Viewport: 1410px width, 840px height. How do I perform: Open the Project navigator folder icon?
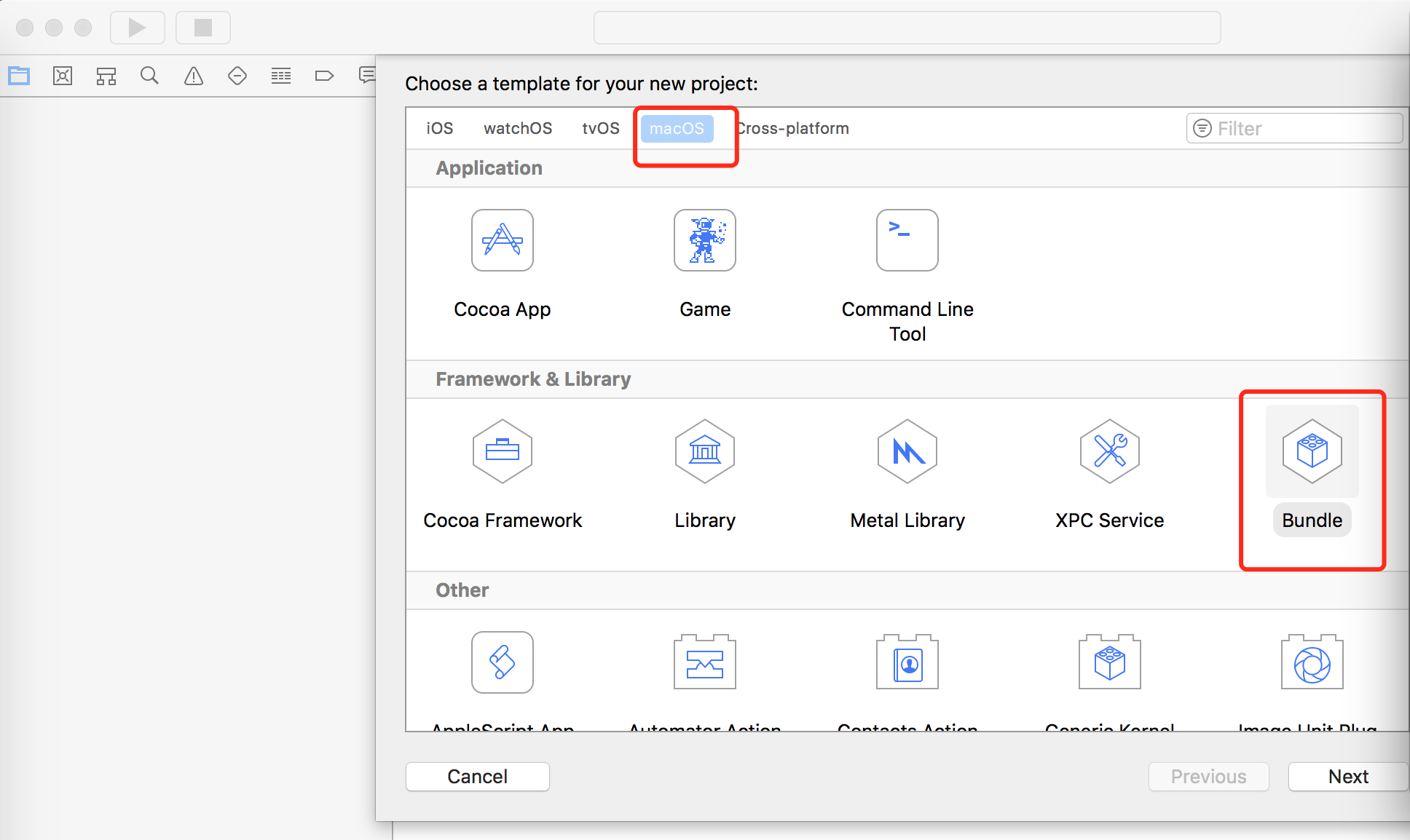tap(19, 76)
